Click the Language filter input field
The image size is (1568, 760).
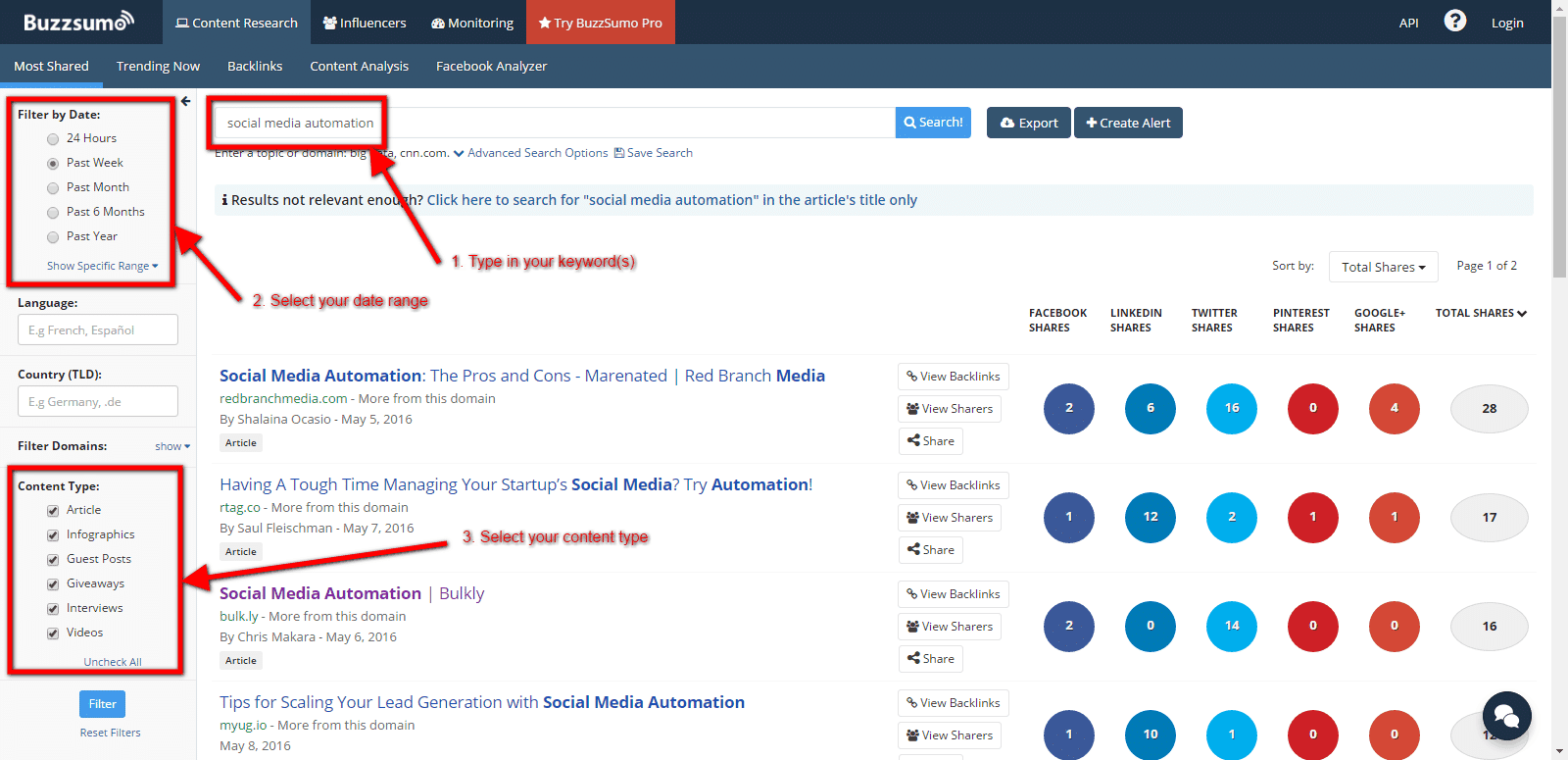click(x=98, y=329)
